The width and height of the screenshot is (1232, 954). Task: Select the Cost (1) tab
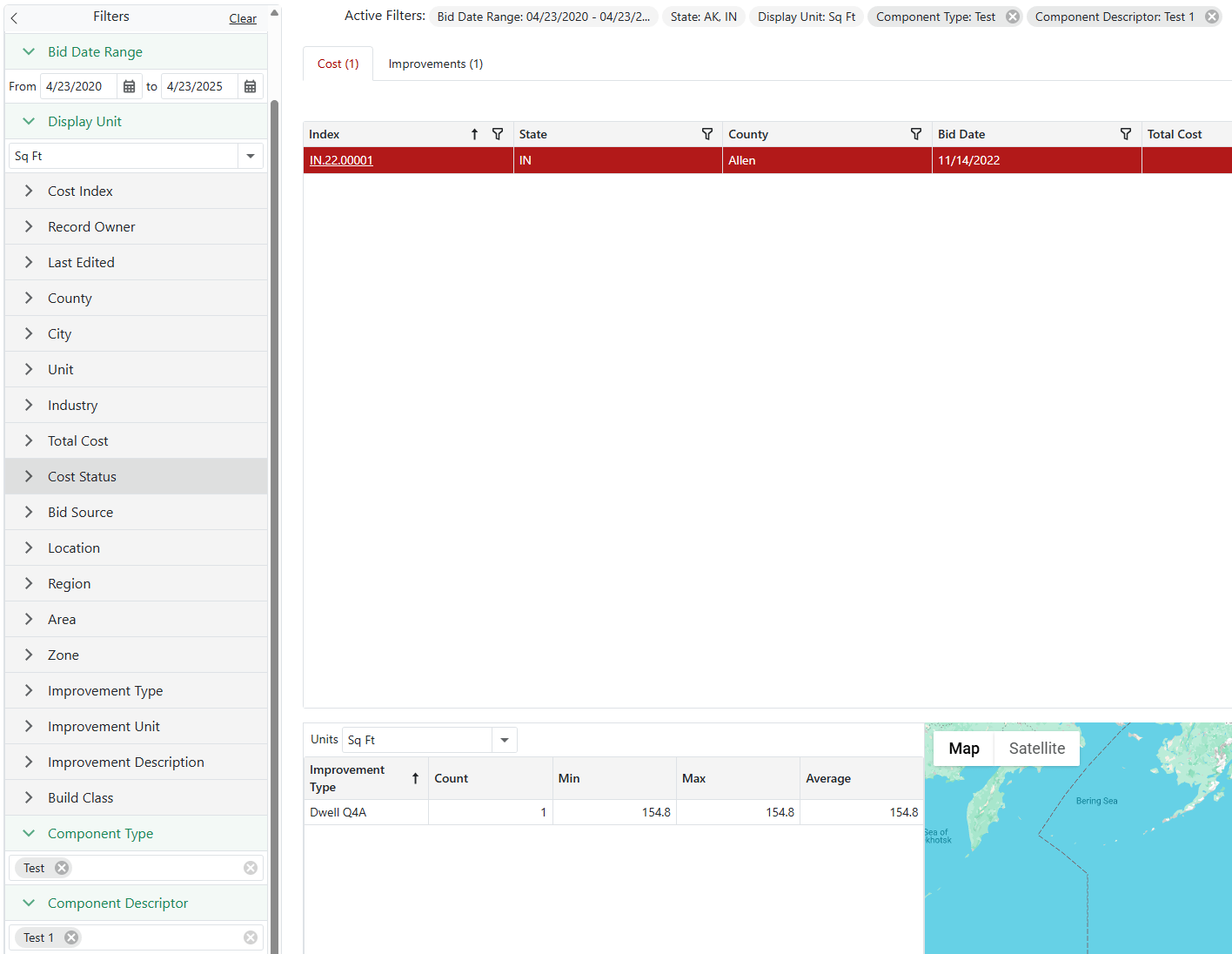(338, 64)
